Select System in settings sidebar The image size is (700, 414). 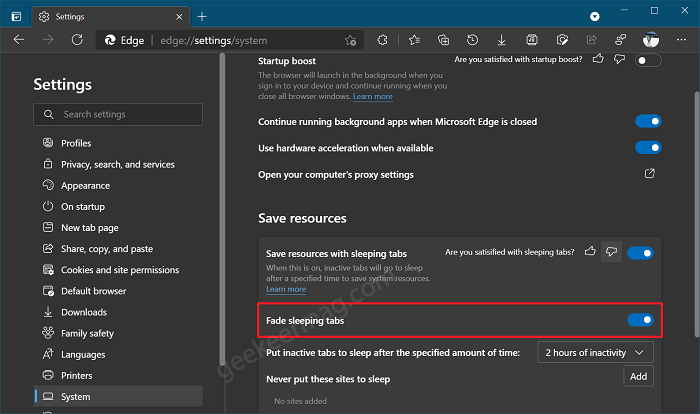pos(118,397)
